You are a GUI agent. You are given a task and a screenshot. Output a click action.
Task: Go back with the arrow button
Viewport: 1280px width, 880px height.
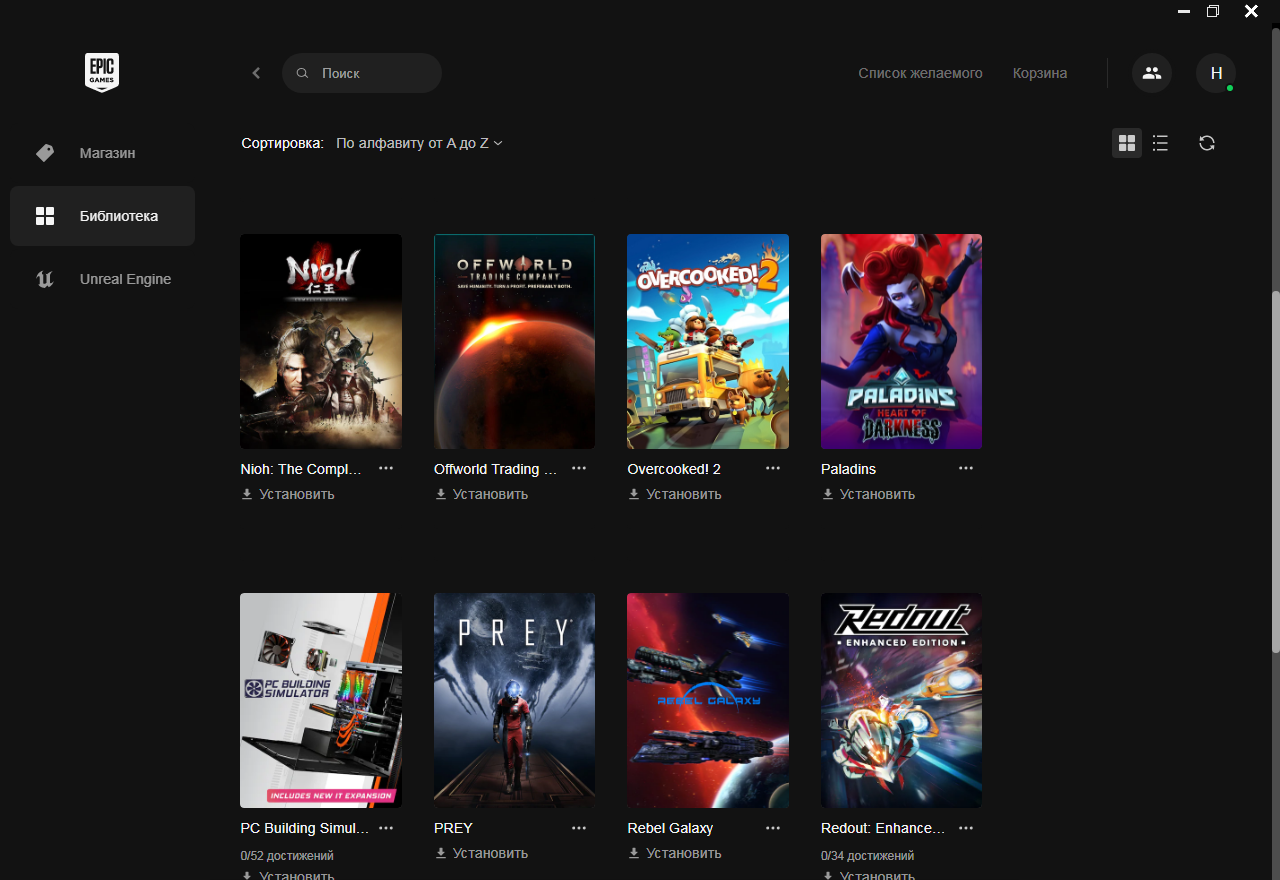(x=256, y=73)
